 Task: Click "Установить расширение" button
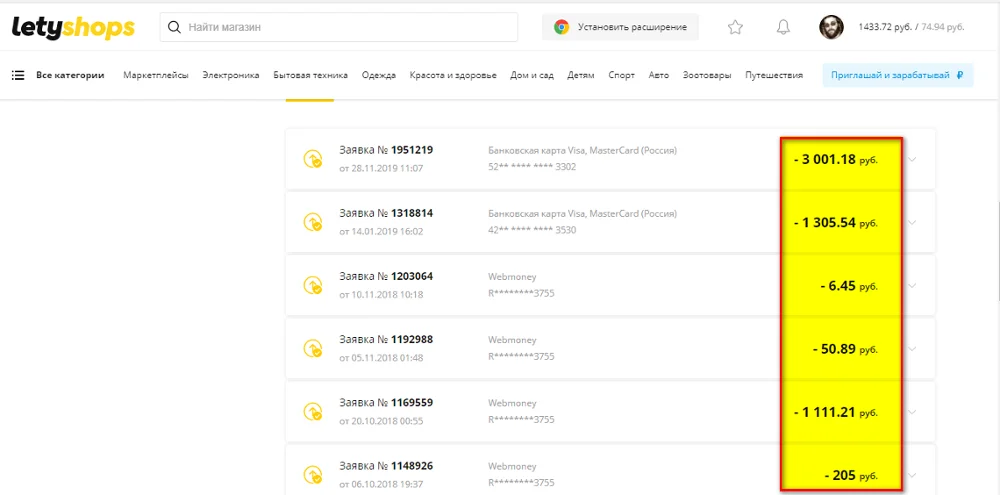coord(620,27)
